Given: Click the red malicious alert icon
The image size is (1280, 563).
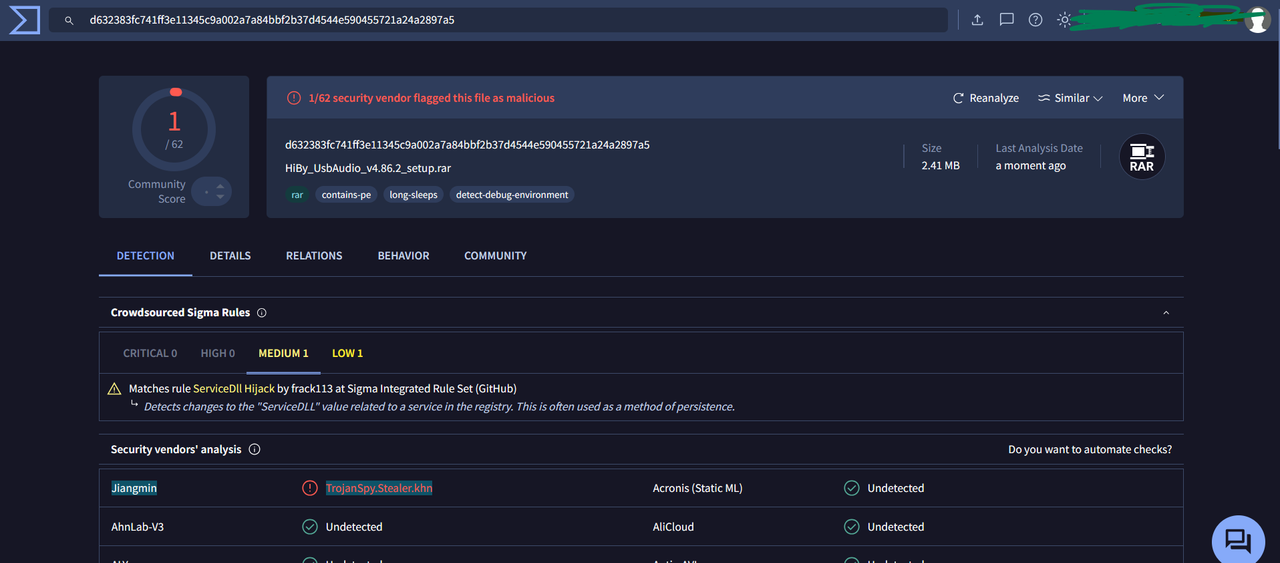Looking at the screenshot, I should [294, 98].
